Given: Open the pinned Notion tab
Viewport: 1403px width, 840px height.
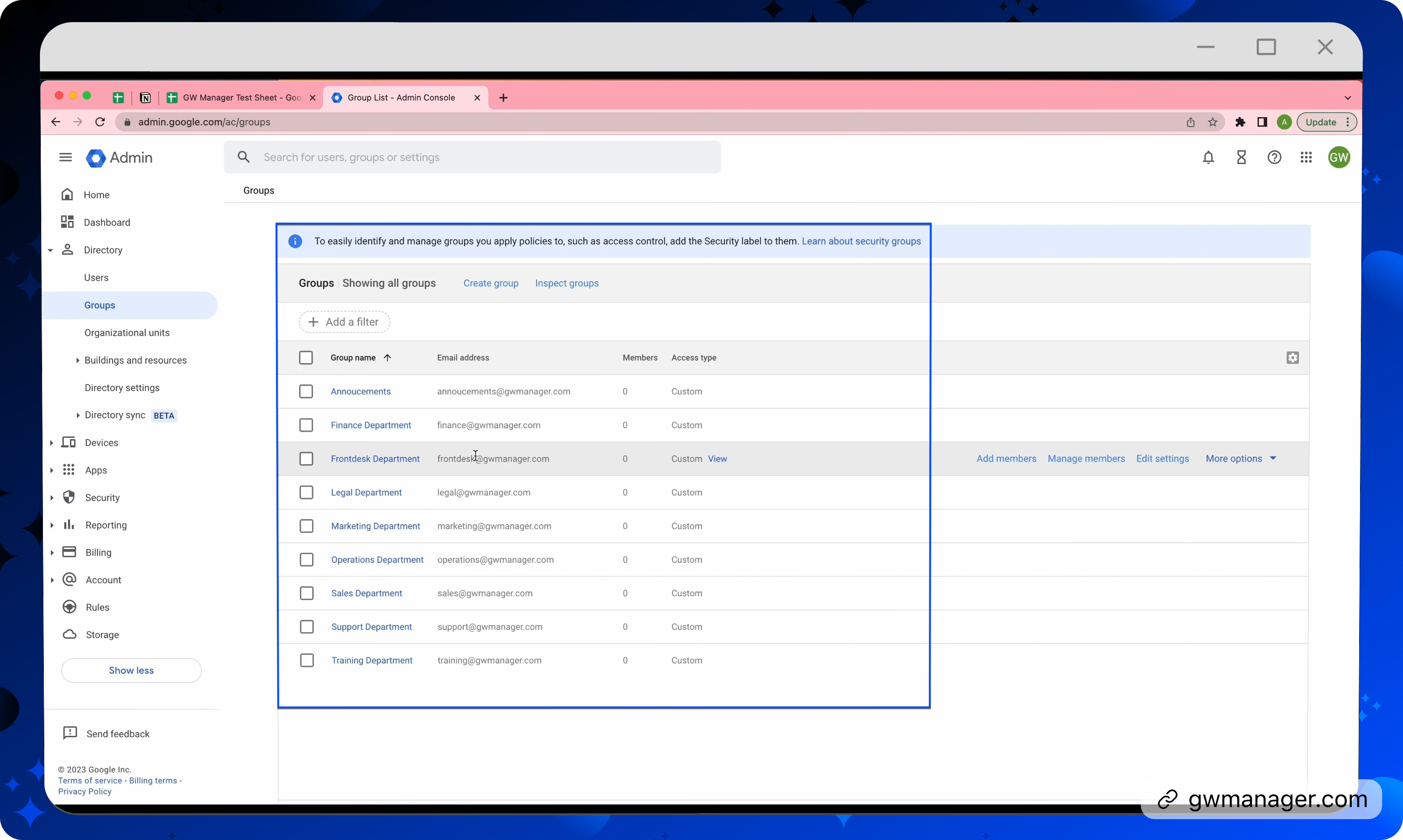Looking at the screenshot, I should (x=145, y=97).
